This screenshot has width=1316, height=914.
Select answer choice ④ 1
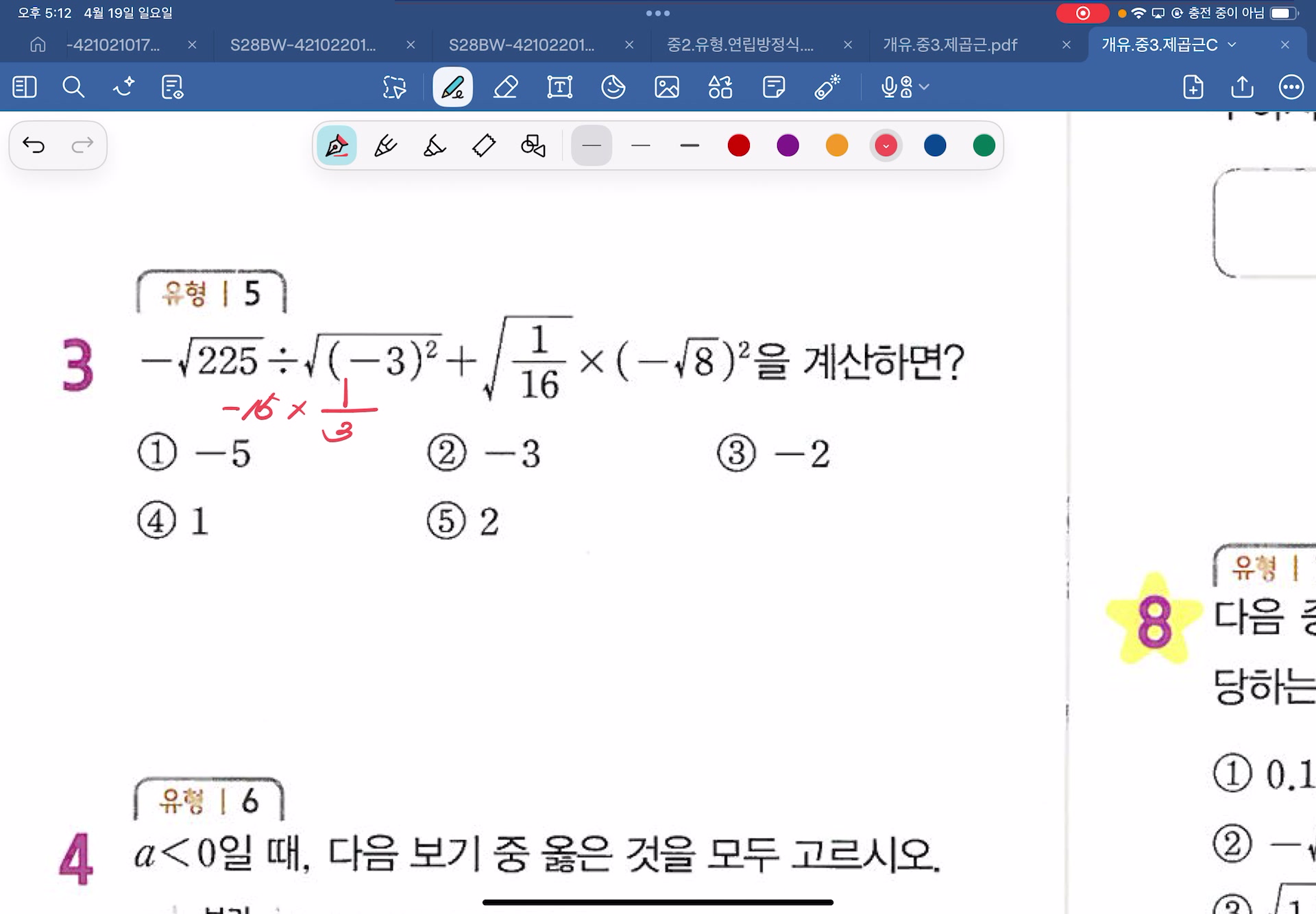coord(173,521)
